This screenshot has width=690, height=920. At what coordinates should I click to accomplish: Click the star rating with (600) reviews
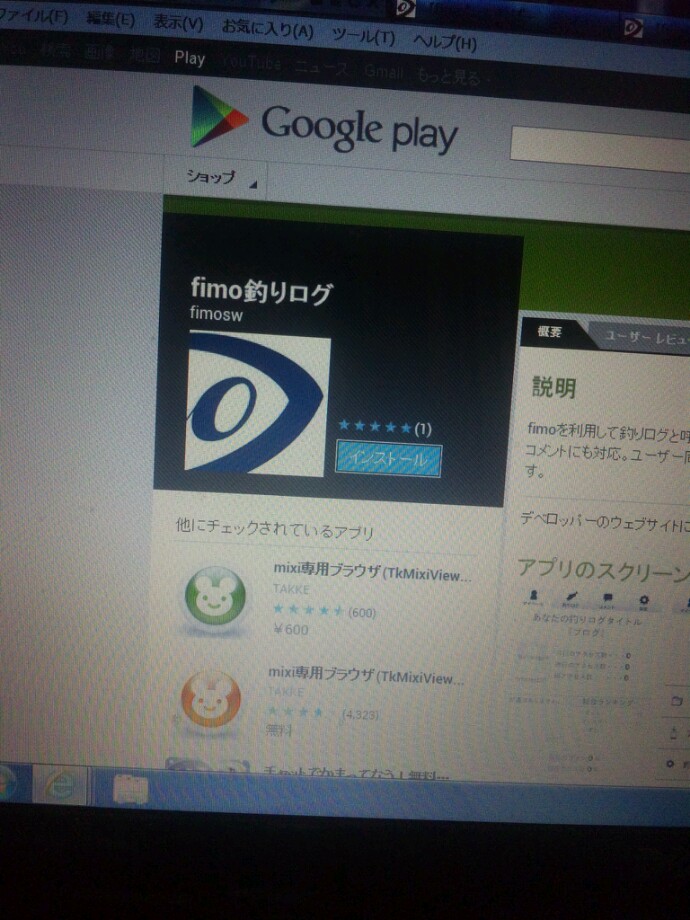(308, 610)
